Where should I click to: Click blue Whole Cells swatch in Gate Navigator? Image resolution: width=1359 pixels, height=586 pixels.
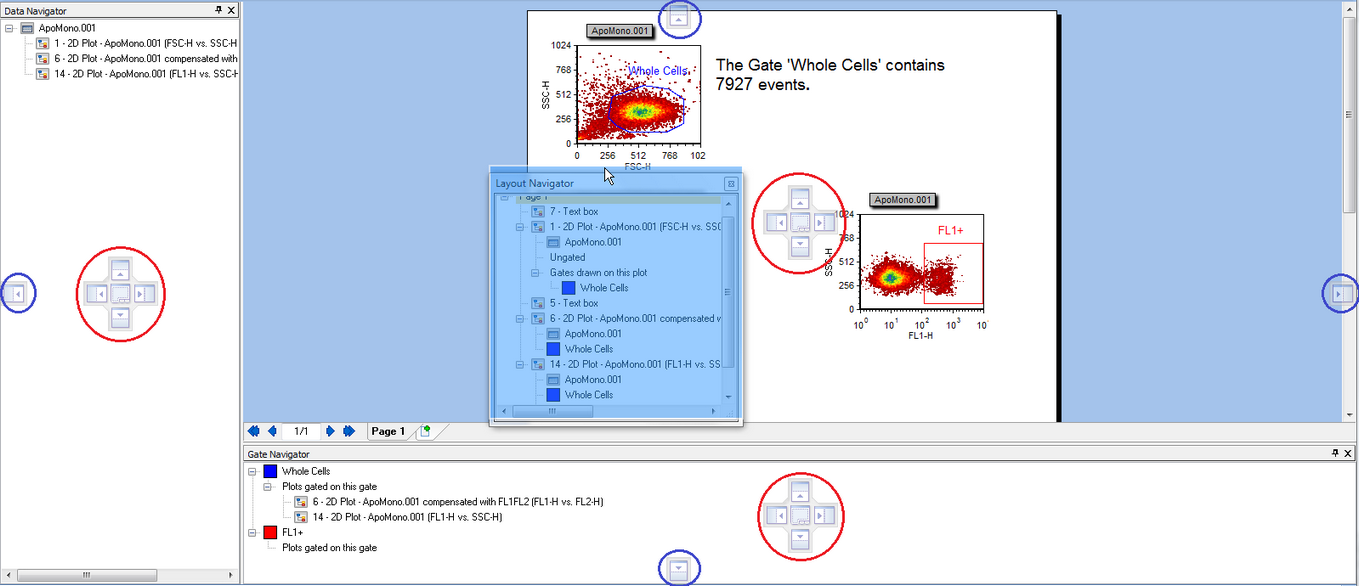click(270, 471)
